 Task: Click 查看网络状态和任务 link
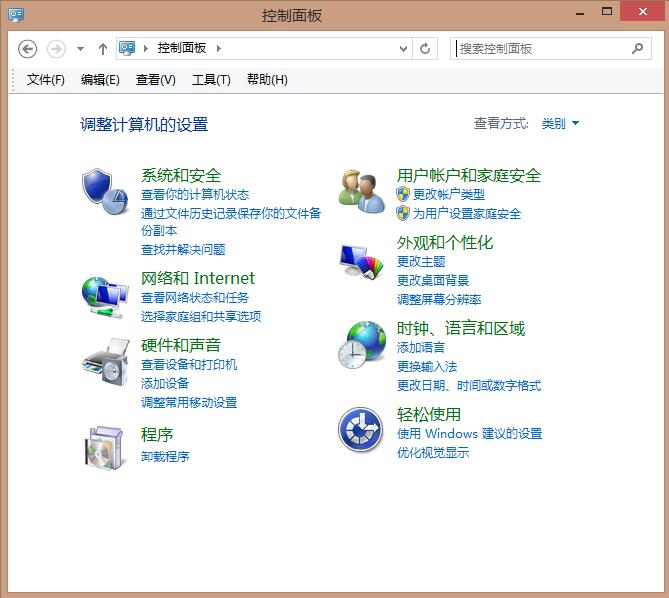(x=195, y=298)
